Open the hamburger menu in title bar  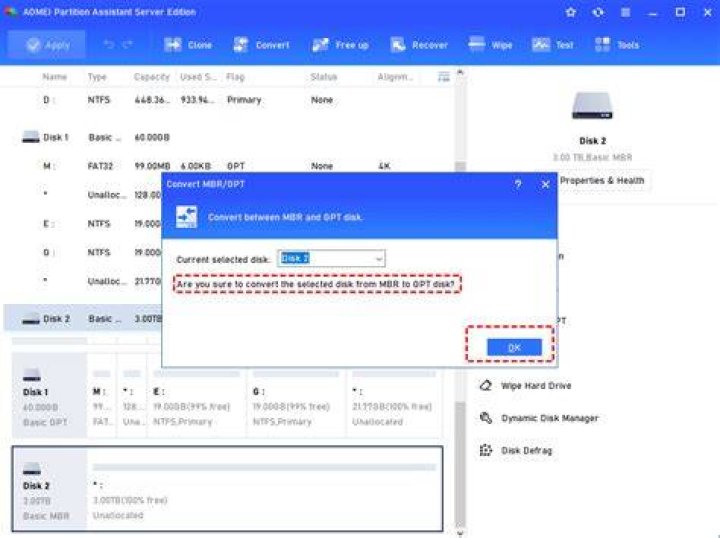625,12
